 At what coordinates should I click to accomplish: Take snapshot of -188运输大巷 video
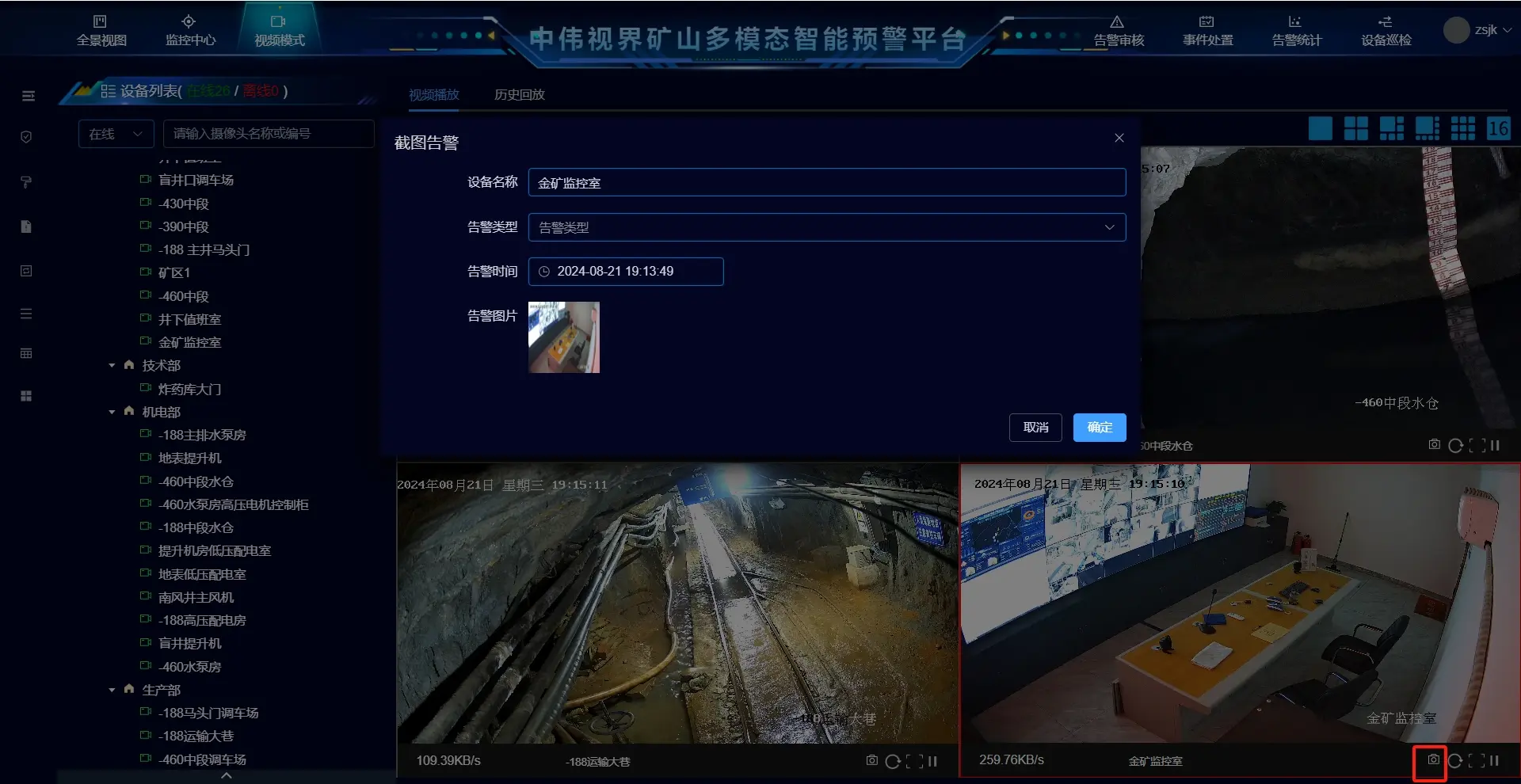[871, 760]
